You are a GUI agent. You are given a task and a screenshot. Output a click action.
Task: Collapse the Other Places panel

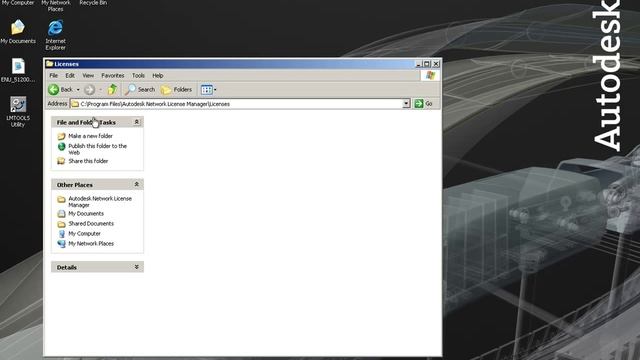137,184
